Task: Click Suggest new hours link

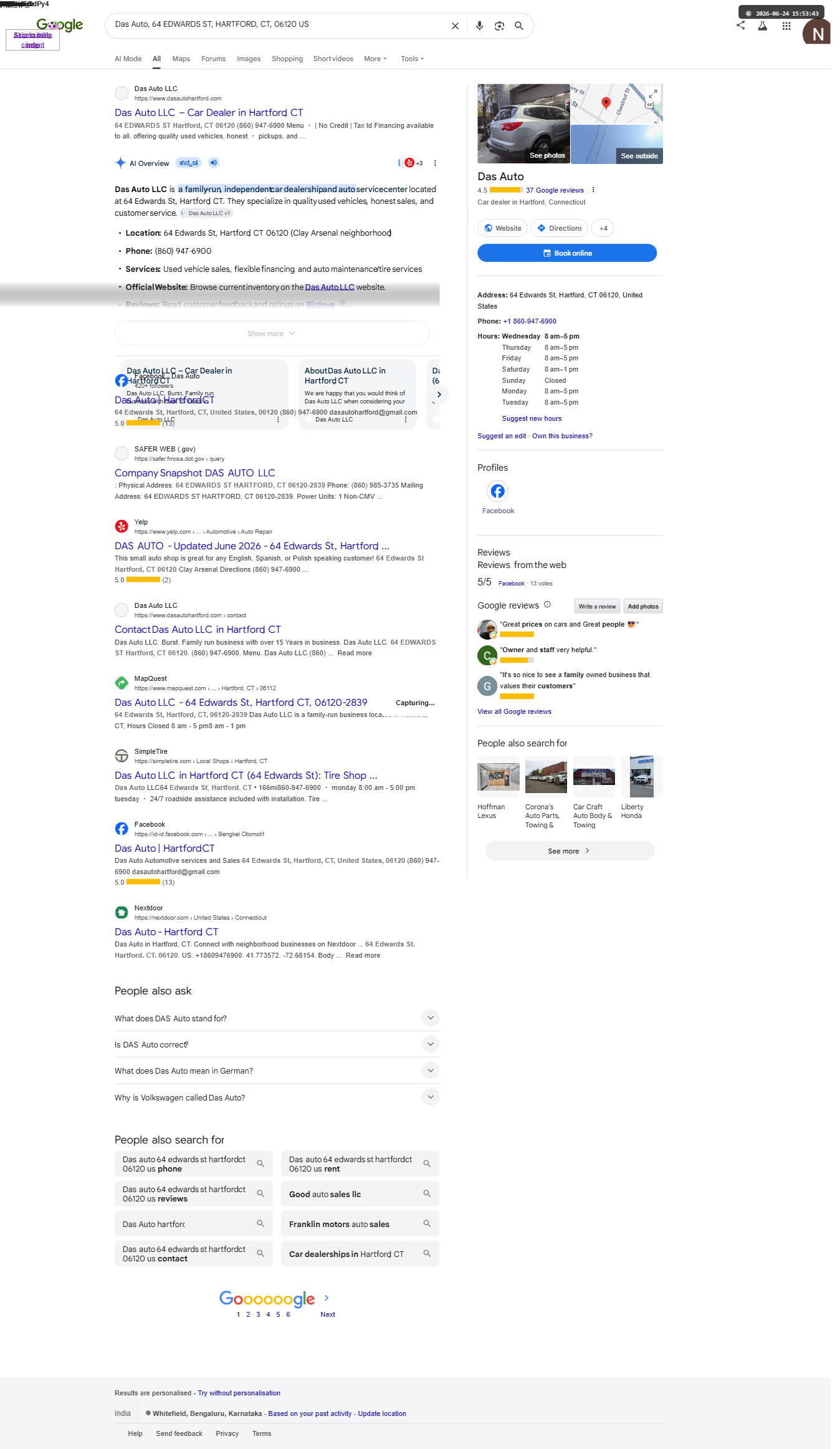Action: [532, 418]
